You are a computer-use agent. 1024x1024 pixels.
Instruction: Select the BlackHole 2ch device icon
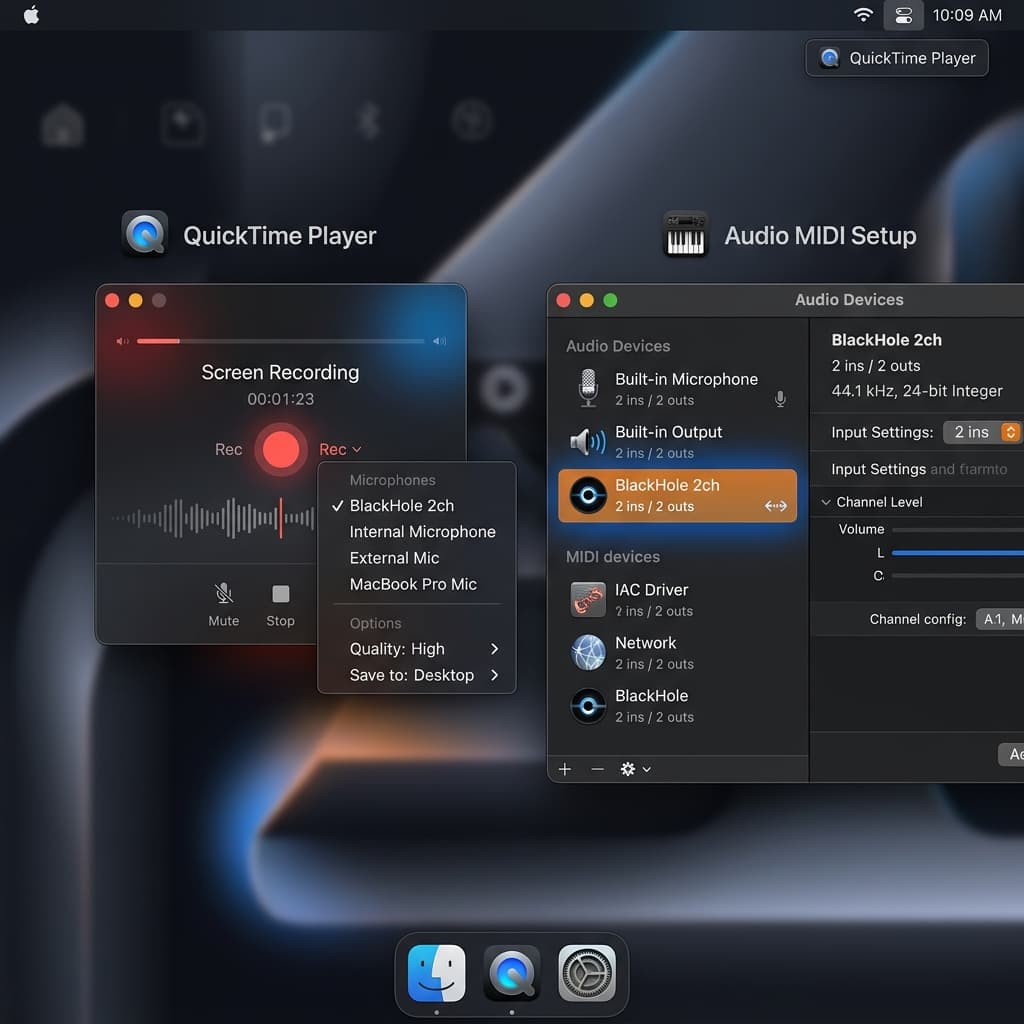pyautogui.click(x=588, y=496)
